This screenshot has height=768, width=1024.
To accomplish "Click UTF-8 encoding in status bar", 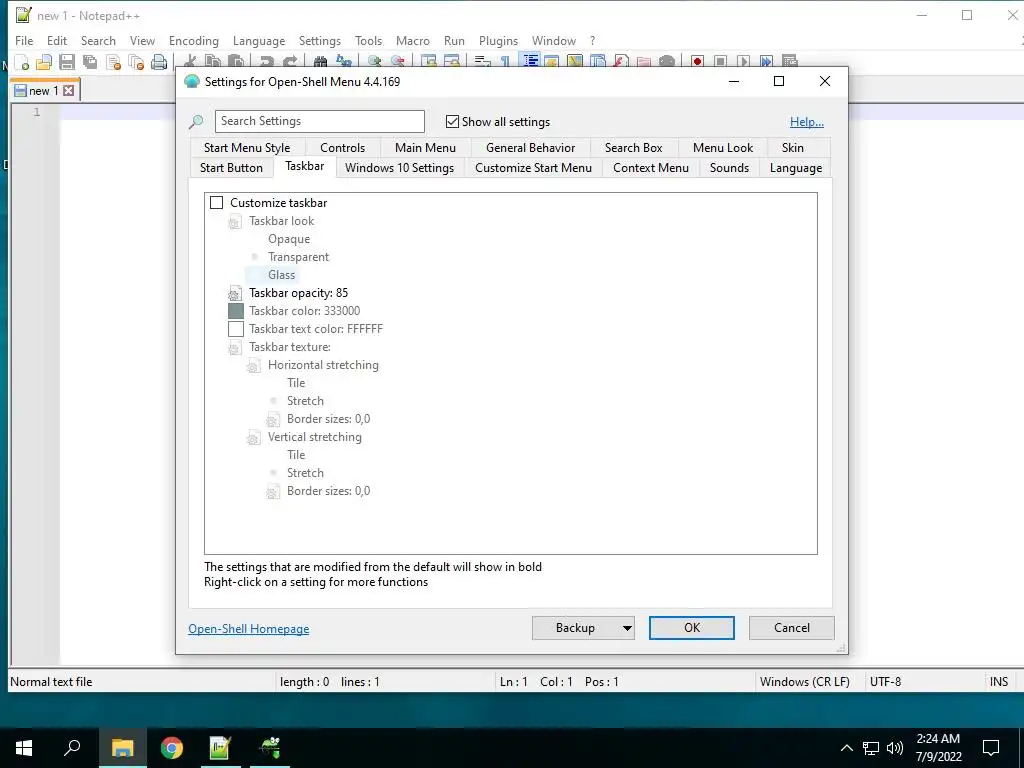I will 886,682.
